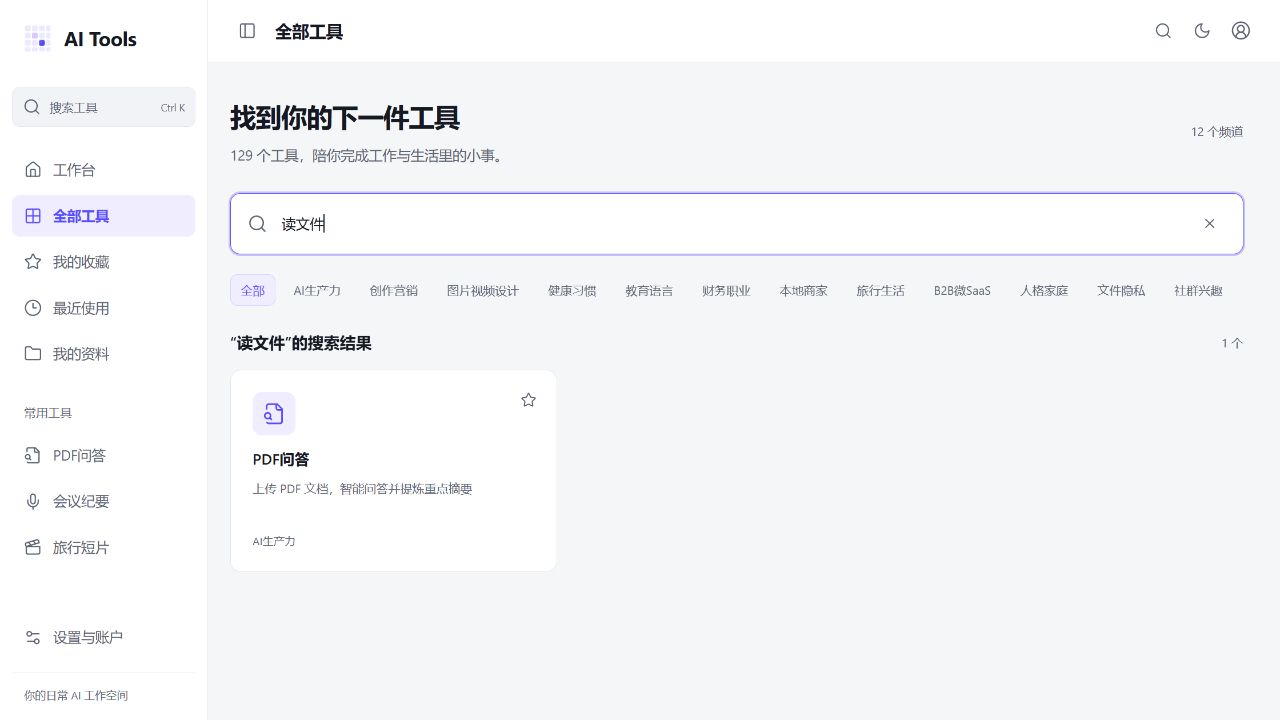Click the main search field containing 读文件
Screen dimensions: 1280x720
(737, 224)
